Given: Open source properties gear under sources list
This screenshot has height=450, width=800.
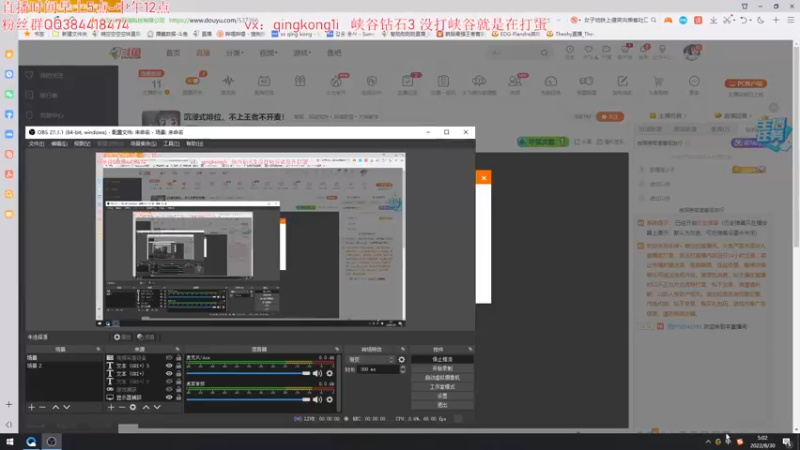Looking at the screenshot, I should (x=133, y=407).
